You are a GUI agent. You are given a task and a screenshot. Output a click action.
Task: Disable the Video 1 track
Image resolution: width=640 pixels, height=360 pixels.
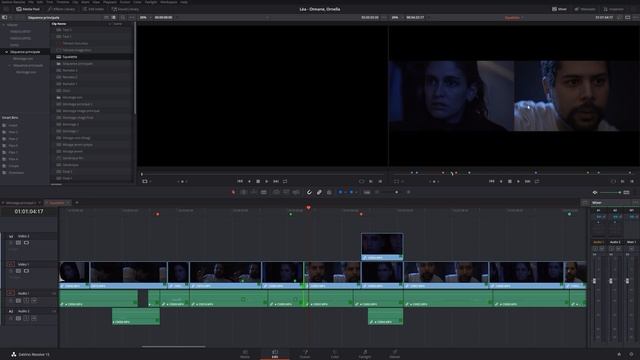pyautogui.click(x=27, y=271)
